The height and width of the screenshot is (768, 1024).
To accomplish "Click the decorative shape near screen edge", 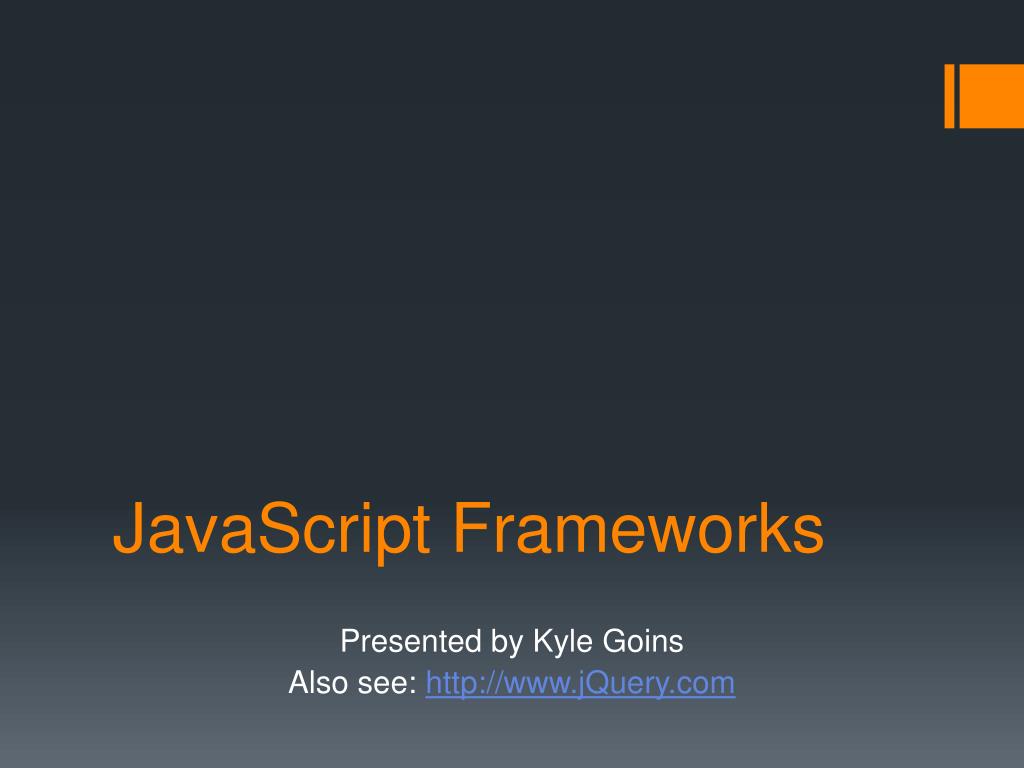I will point(990,97).
